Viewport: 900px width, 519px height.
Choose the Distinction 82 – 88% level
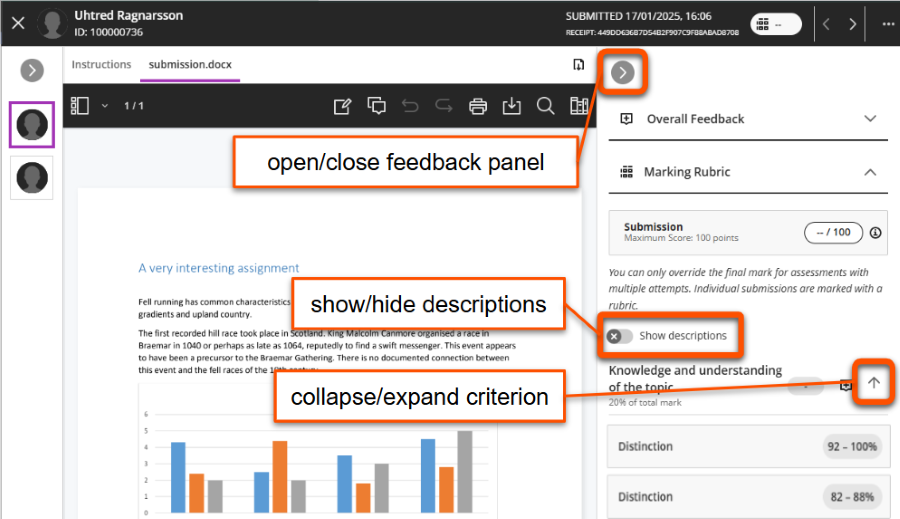747,496
